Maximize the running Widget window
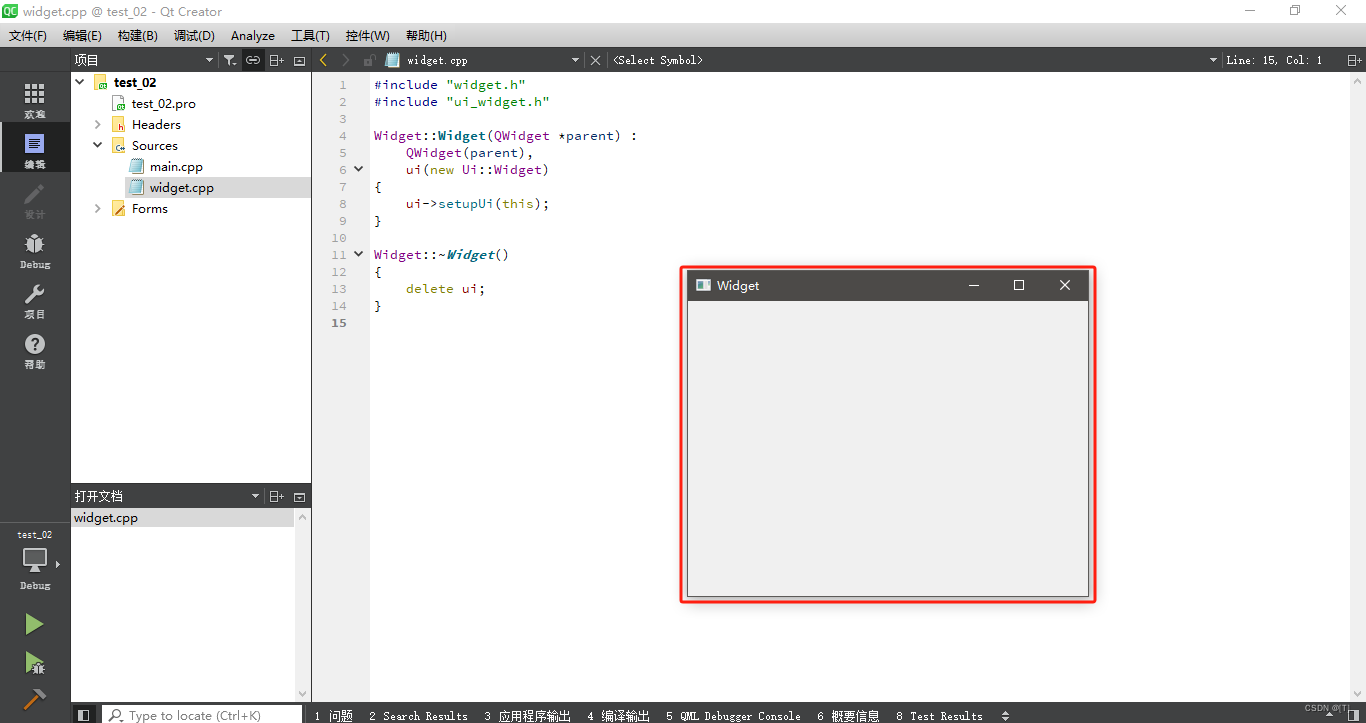The image size is (1366, 723). pyautogui.click(x=1019, y=285)
